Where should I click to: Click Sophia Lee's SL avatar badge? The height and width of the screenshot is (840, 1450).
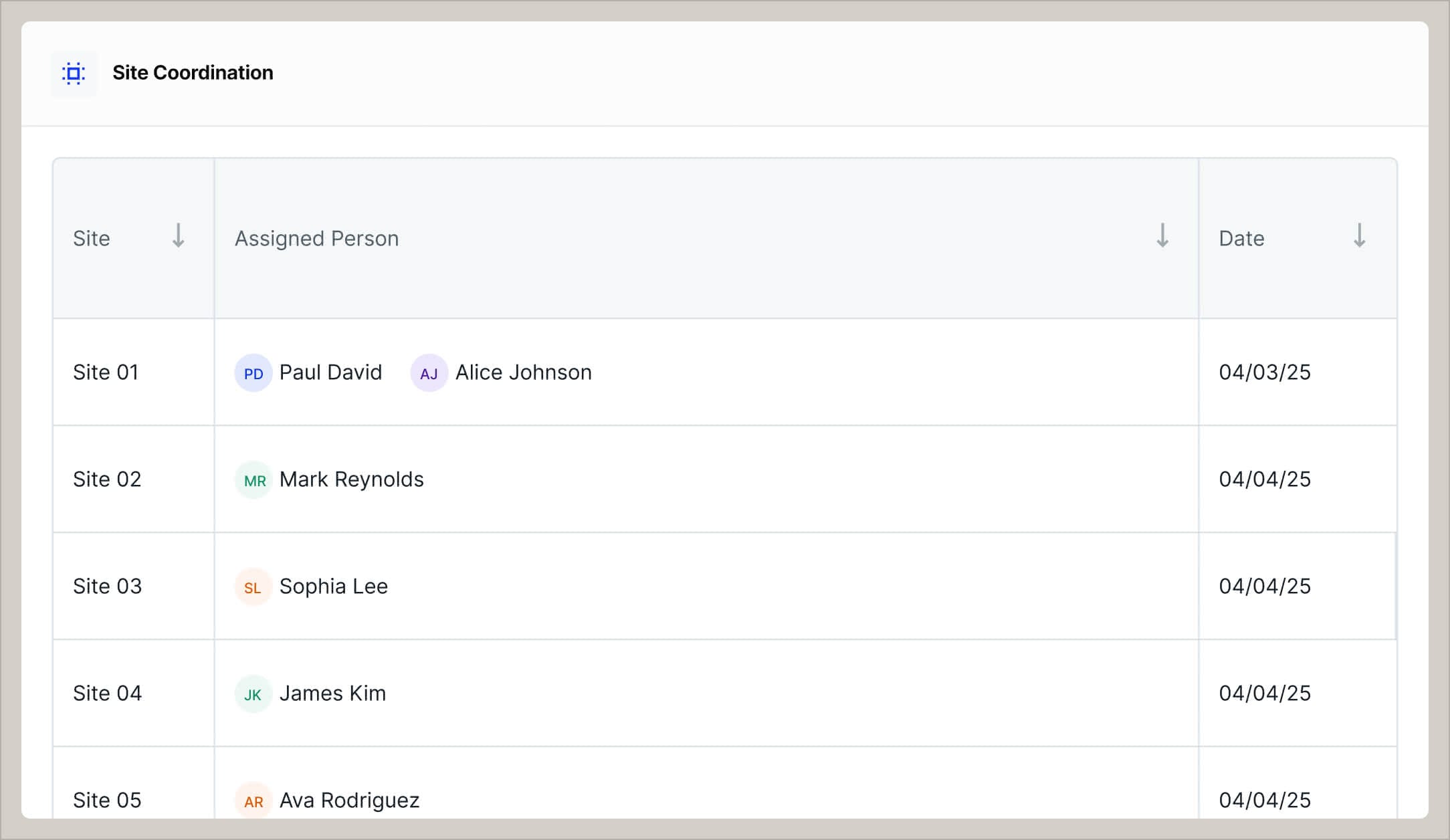(x=253, y=587)
